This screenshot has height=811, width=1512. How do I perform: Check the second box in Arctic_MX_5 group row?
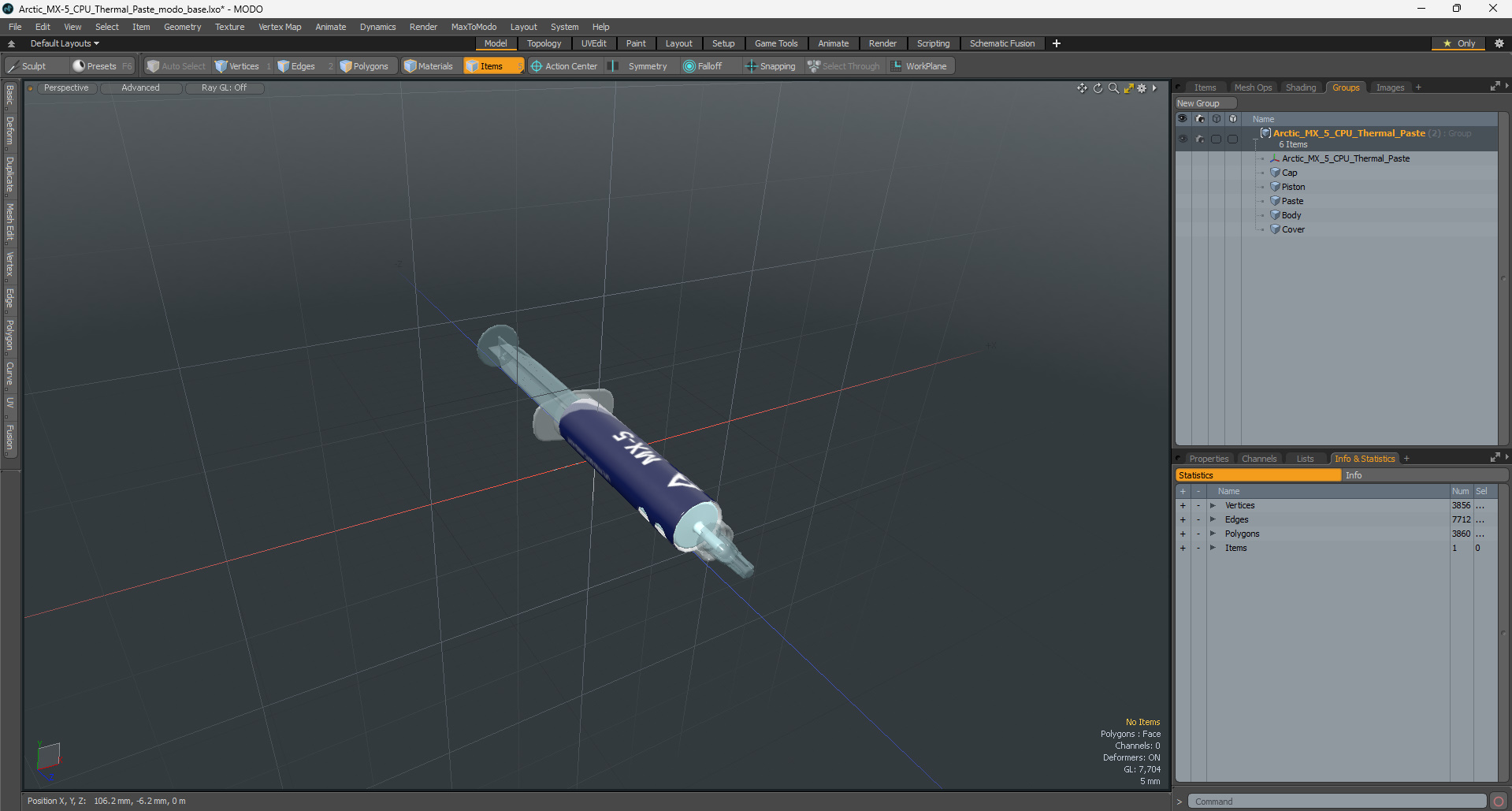pos(1232,139)
